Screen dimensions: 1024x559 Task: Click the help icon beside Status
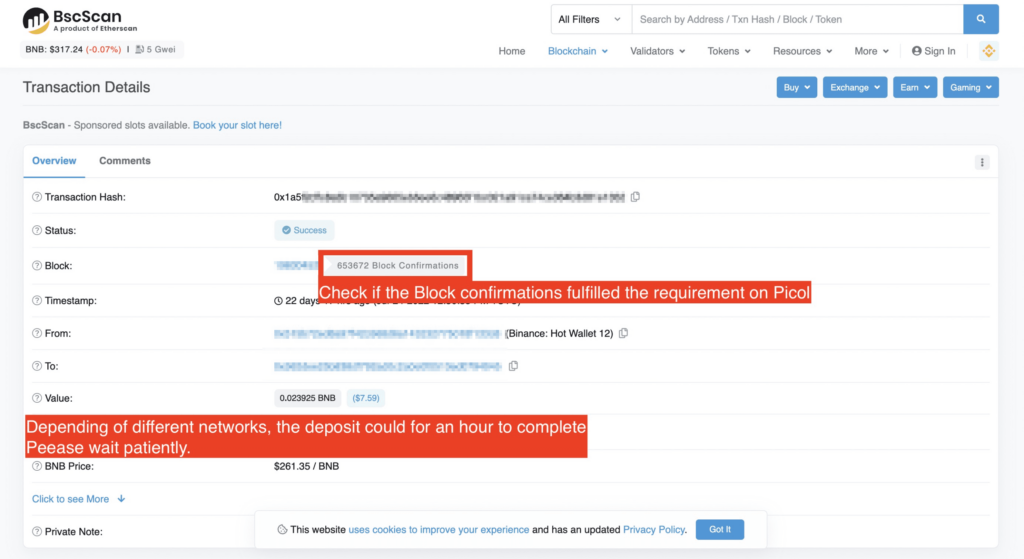(37, 231)
